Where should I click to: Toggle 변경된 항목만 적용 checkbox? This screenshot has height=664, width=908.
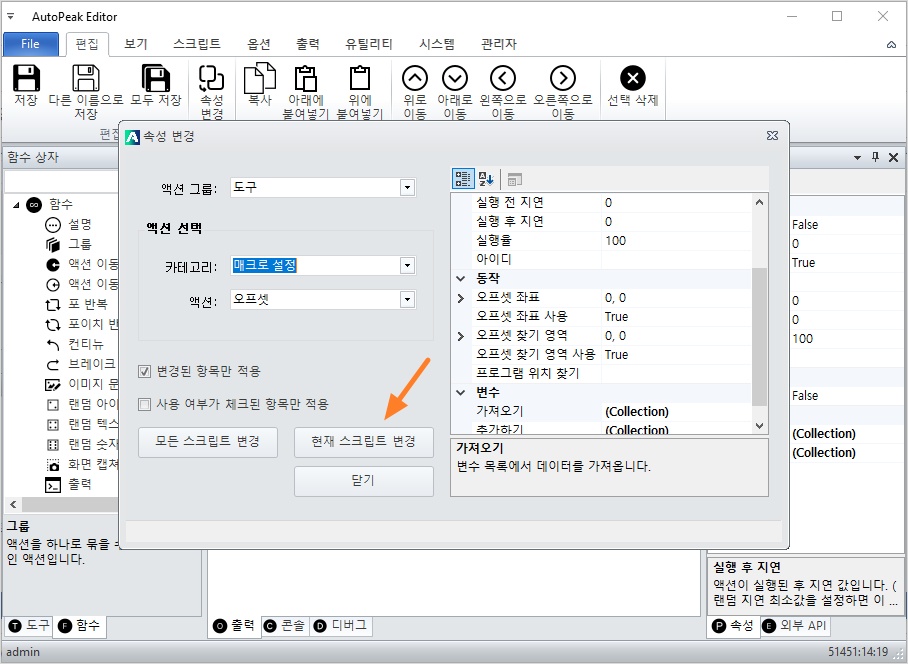[x=144, y=371]
